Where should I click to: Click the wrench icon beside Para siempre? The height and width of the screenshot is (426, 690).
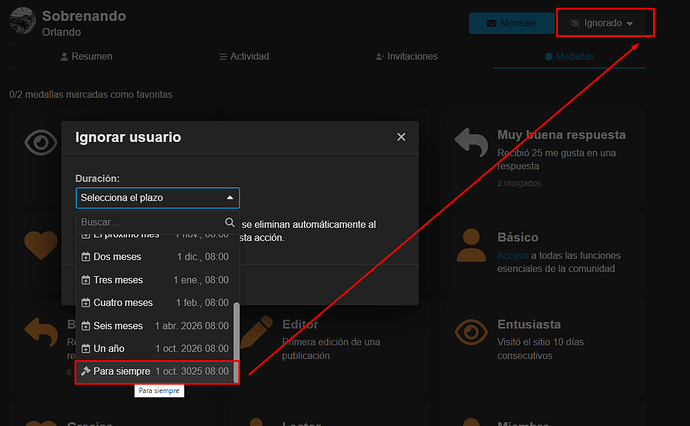click(x=85, y=372)
